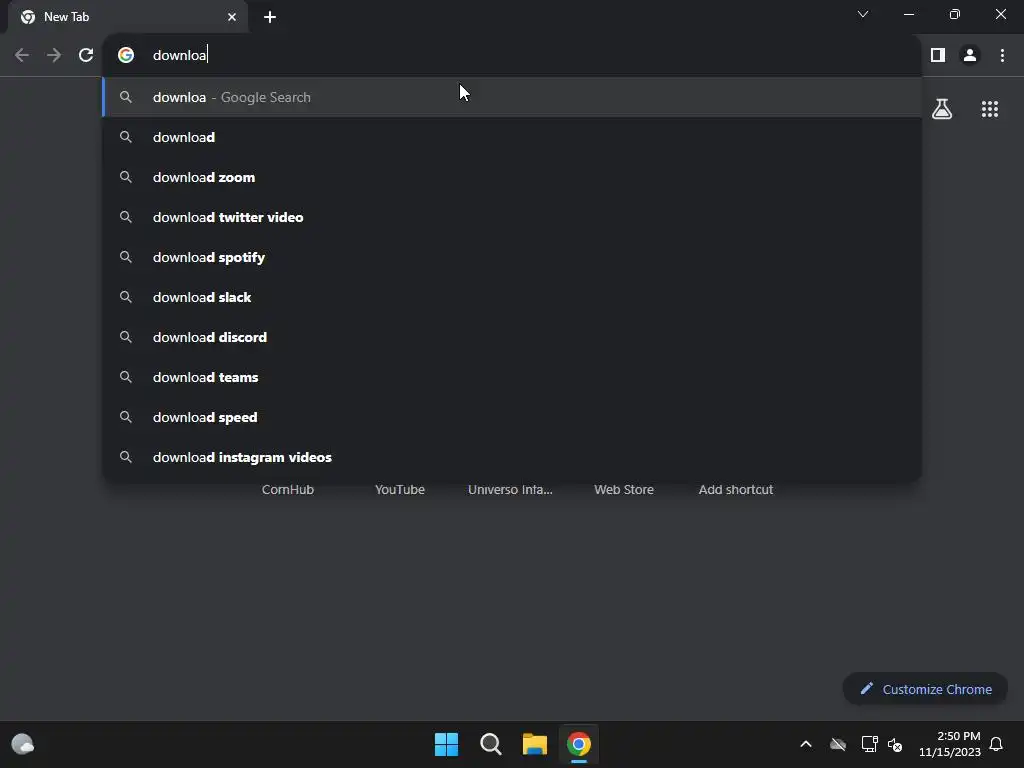The width and height of the screenshot is (1024, 768).
Task: Open taskbar Search magnifier
Action: (490, 744)
